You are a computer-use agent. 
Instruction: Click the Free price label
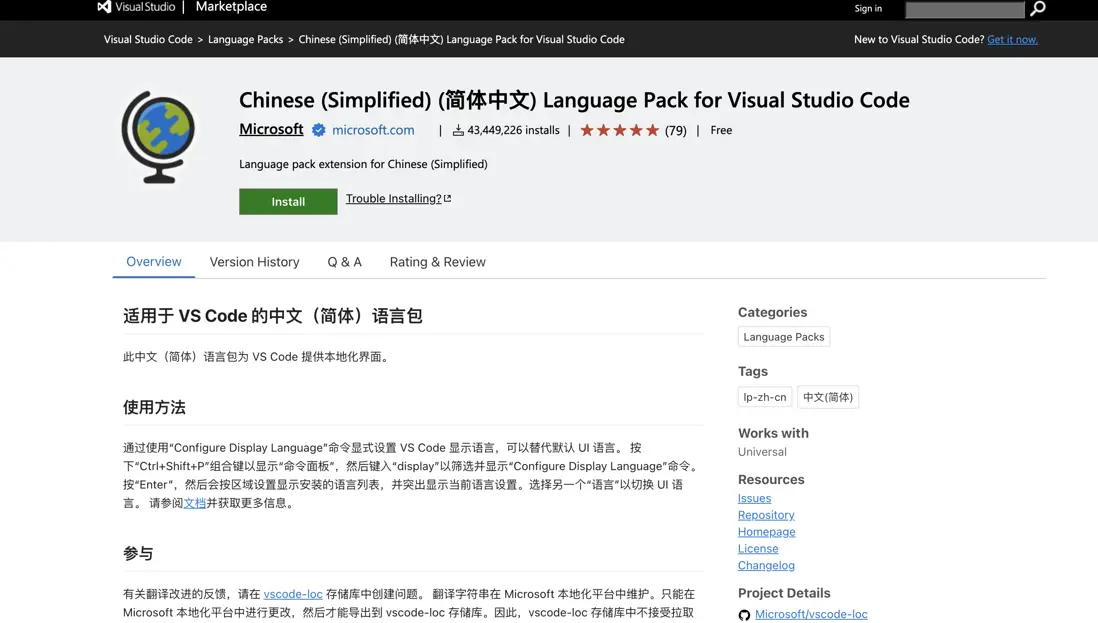(x=721, y=130)
